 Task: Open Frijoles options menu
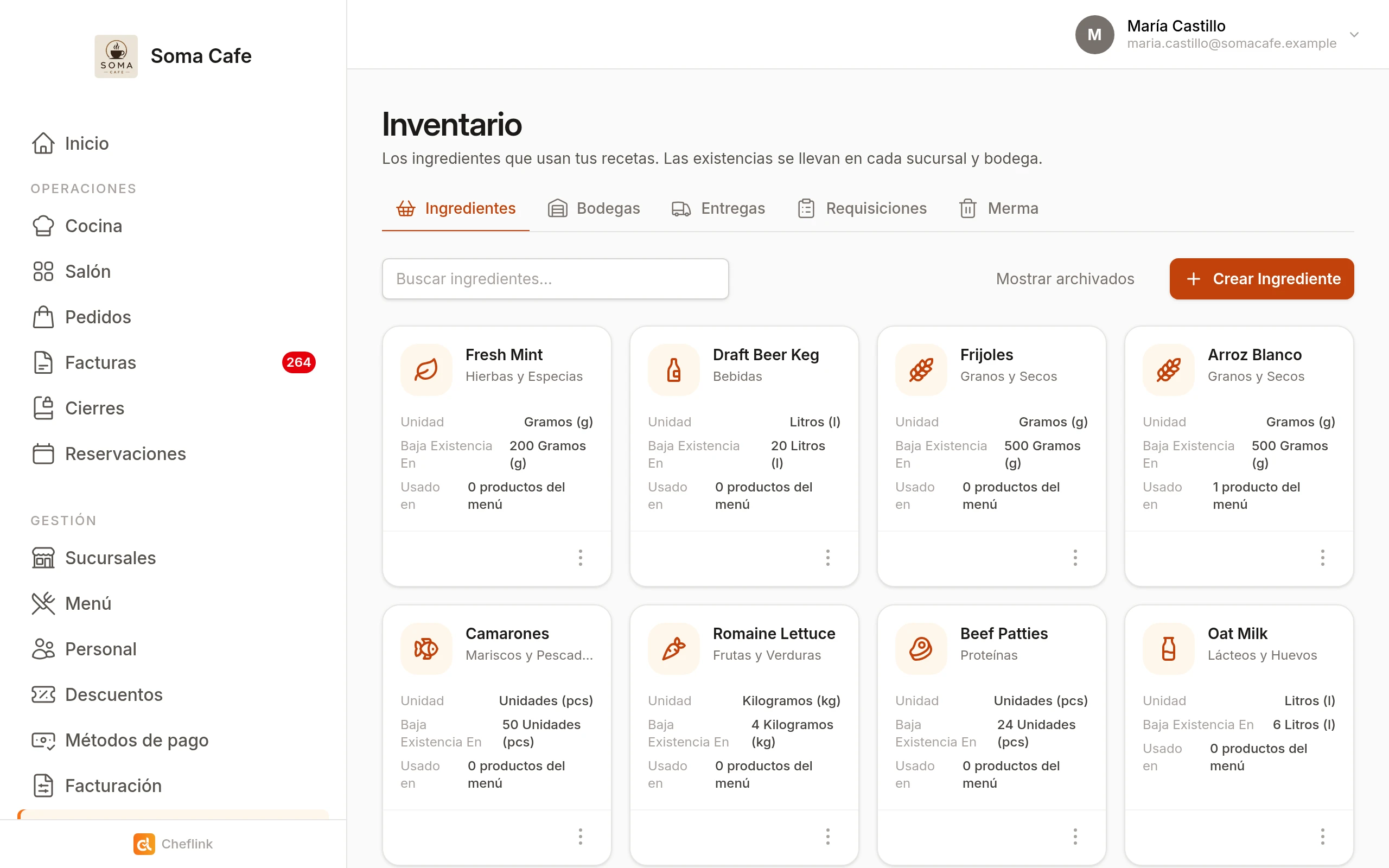pos(1075,558)
